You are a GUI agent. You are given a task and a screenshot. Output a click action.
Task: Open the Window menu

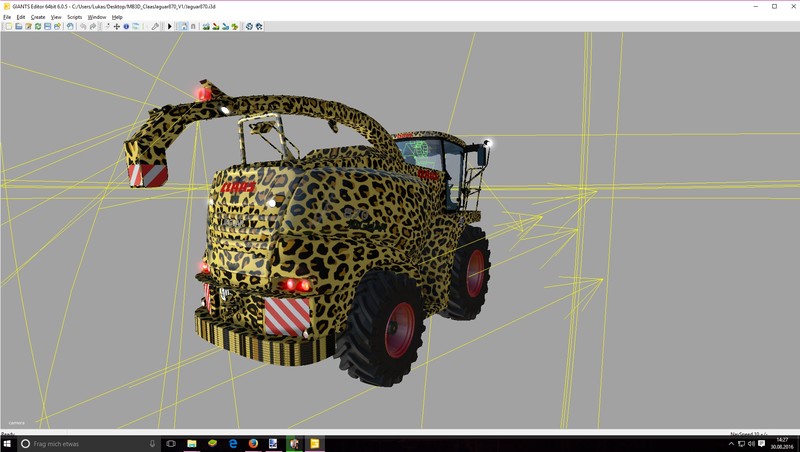click(x=97, y=17)
